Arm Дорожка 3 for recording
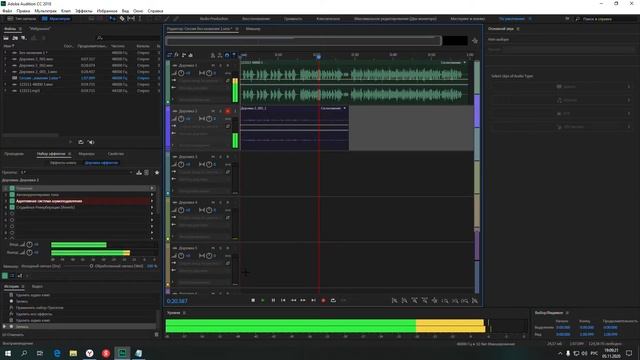 tap(228, 157)
